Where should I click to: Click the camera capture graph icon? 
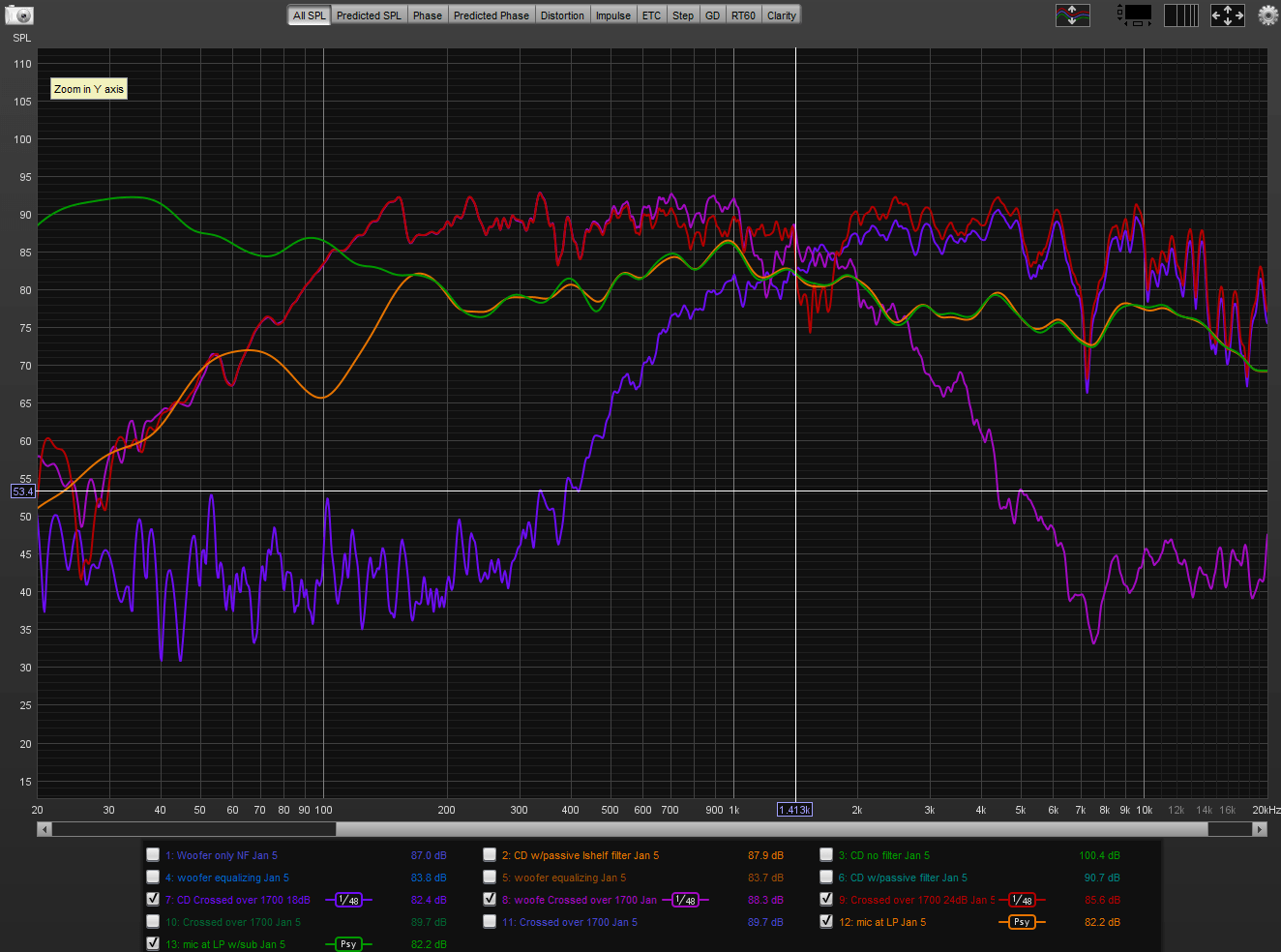[19, 15]
